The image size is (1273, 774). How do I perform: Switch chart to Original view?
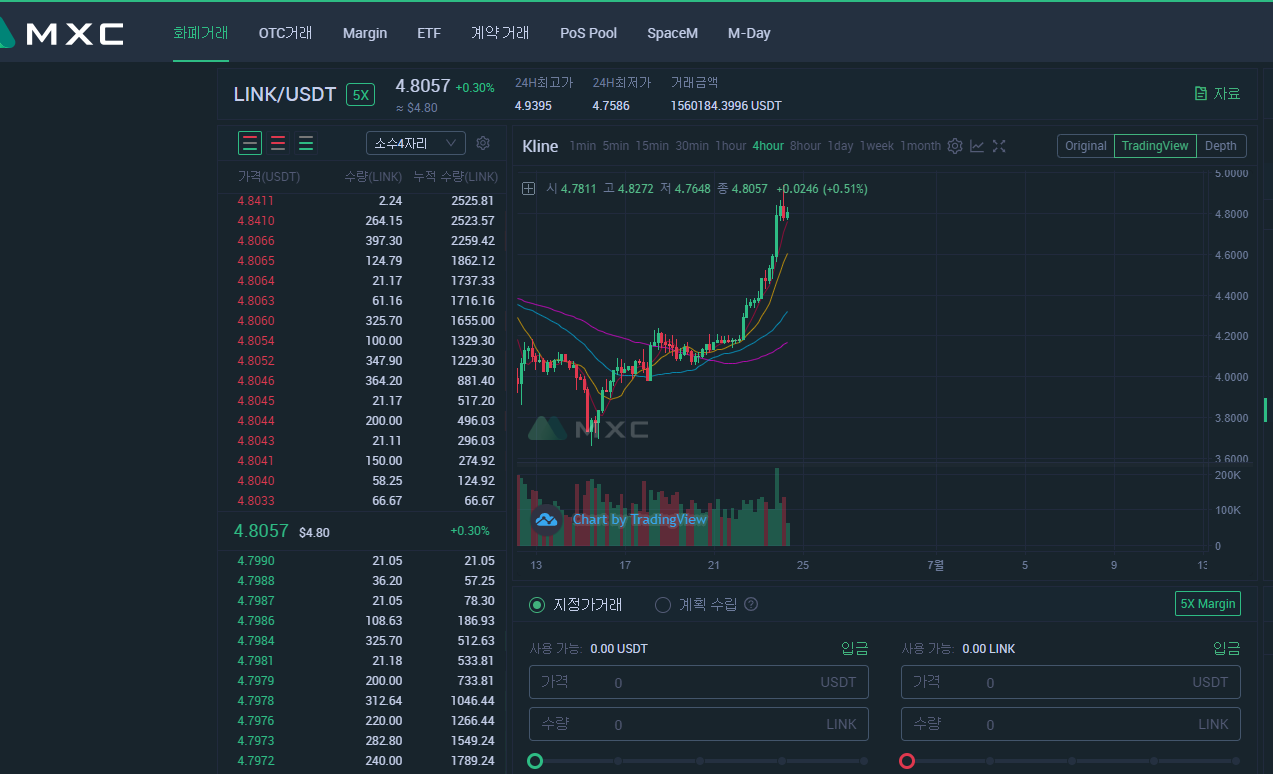1085,146
